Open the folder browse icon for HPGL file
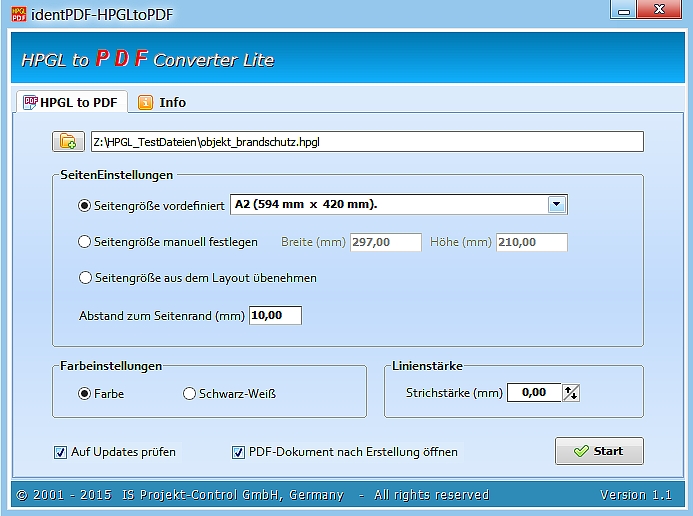This screenshot has height=516, width=693. click(x=68, y=141)
